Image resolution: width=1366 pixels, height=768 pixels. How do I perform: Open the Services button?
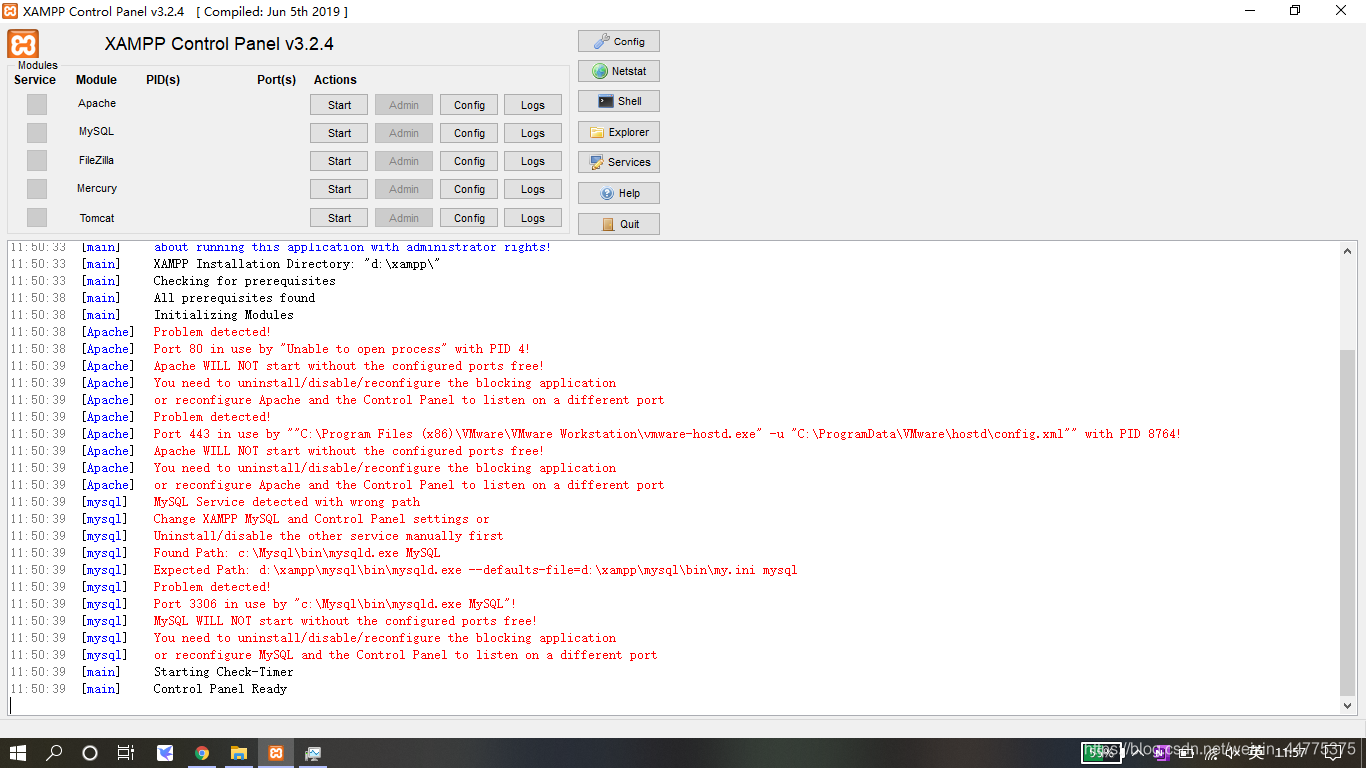(619, 162)
